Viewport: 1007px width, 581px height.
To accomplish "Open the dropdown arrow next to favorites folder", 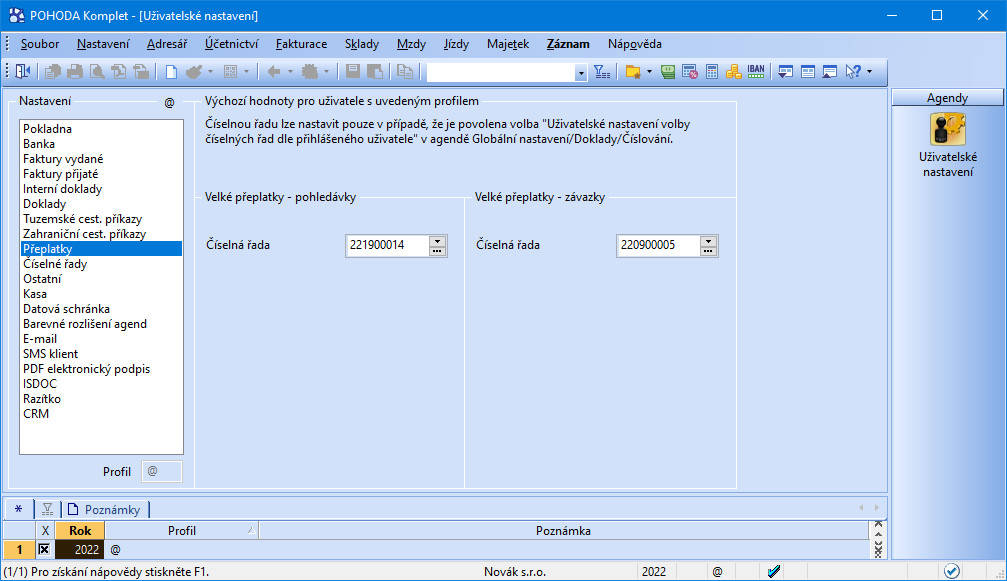I will 649,71.
